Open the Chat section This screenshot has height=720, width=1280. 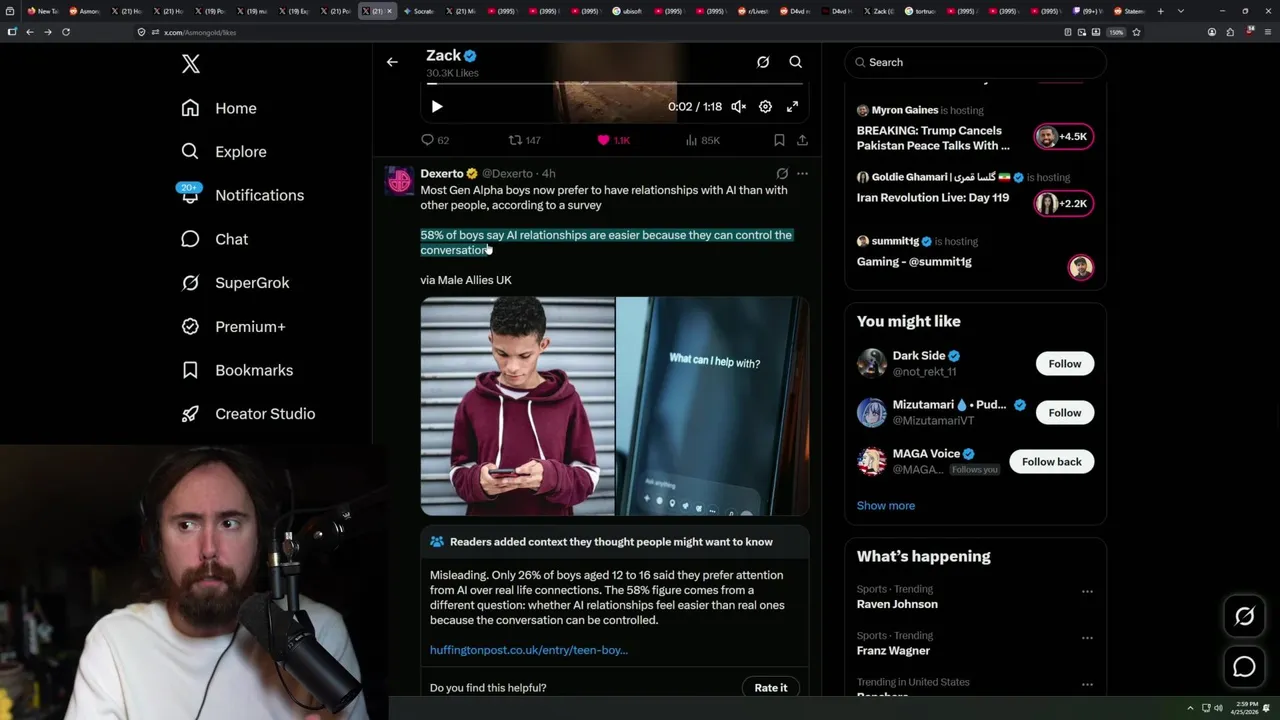pyautogui.click(x=214, y=239)
